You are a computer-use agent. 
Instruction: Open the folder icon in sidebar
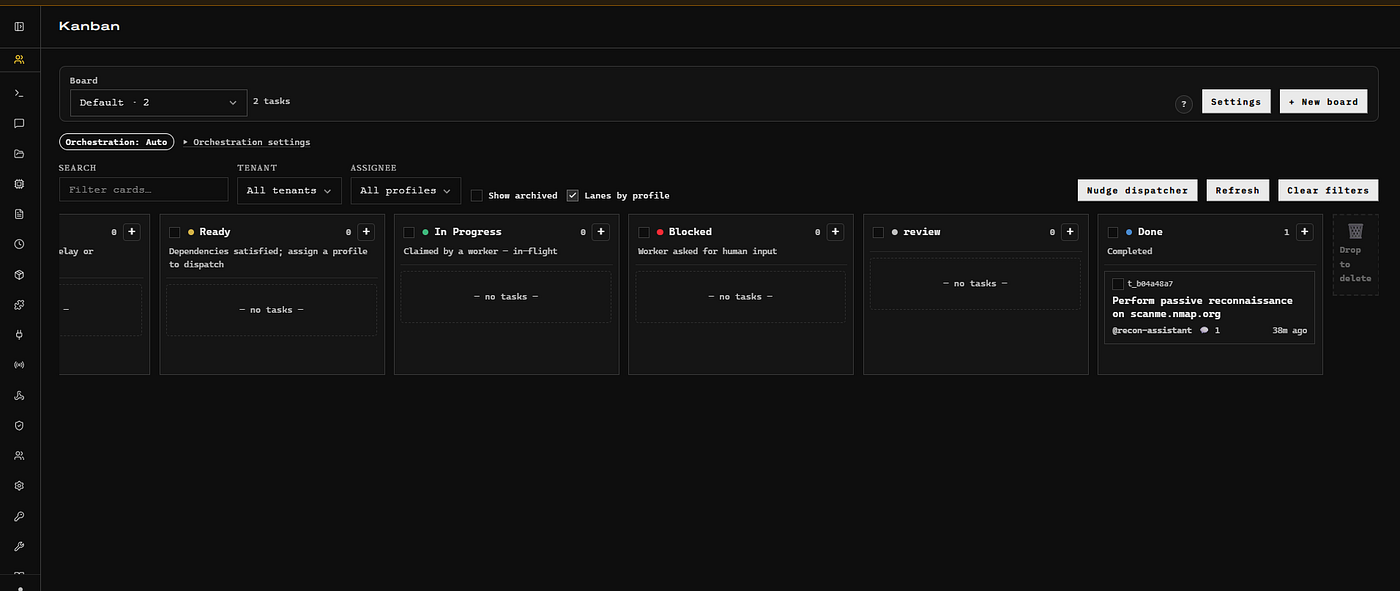pos(19,154)
